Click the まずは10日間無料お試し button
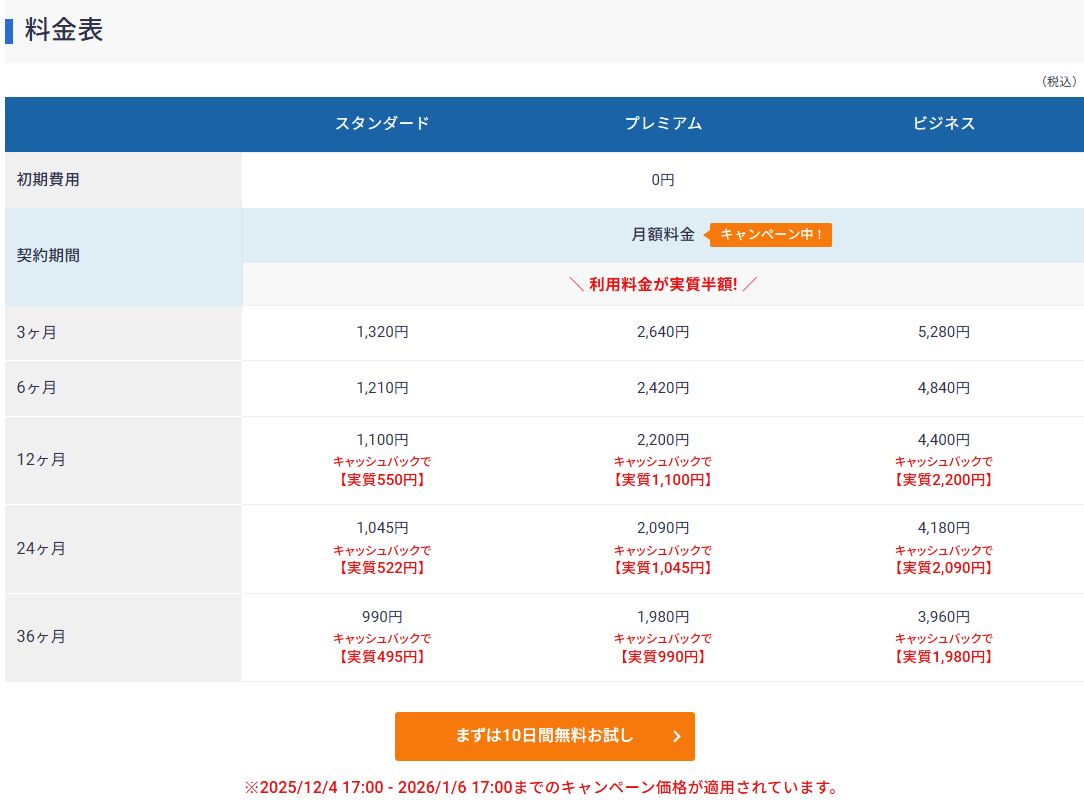The image size is (1084, 800). [544, 736]
